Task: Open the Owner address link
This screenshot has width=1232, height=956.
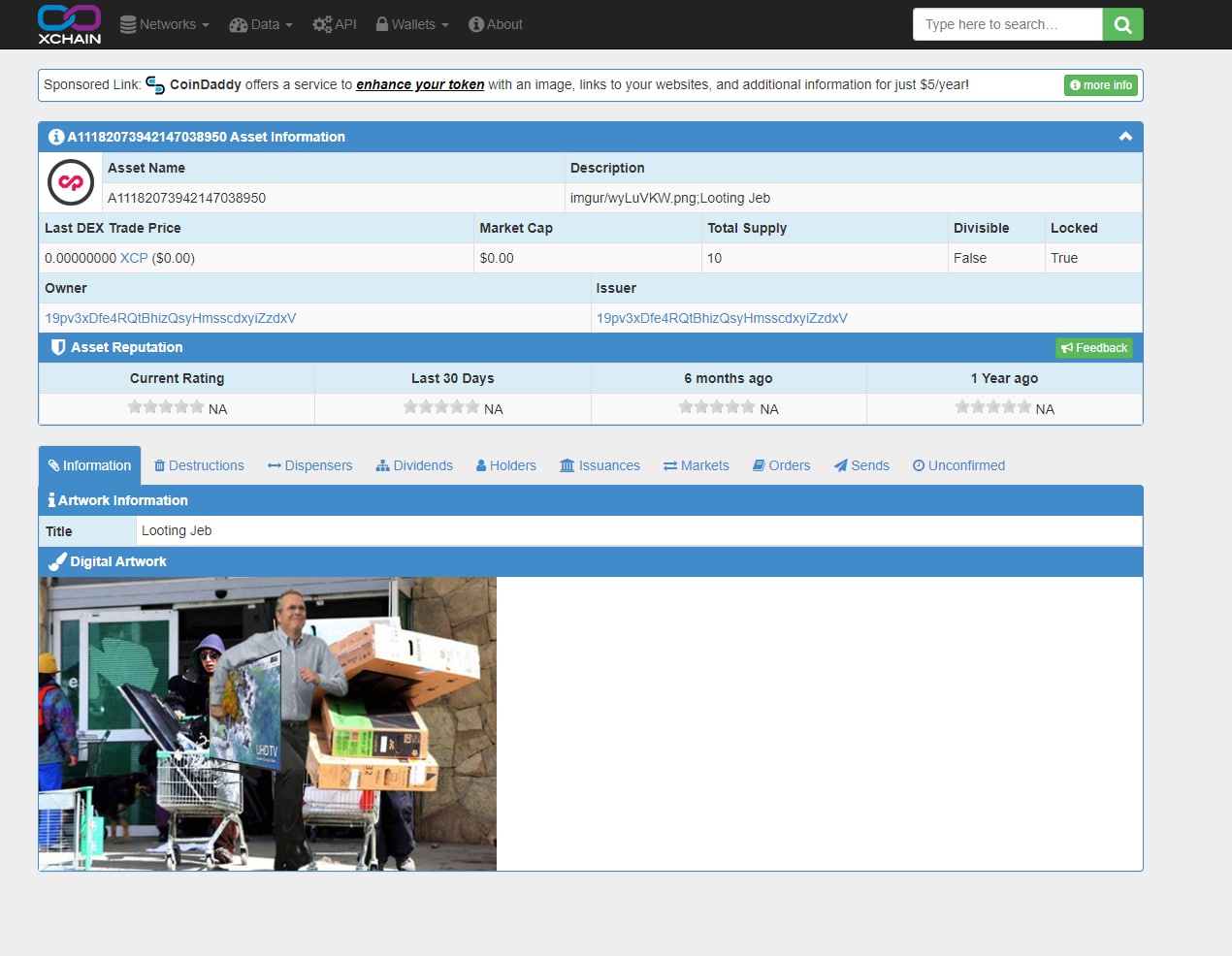Action: (171, 318)
